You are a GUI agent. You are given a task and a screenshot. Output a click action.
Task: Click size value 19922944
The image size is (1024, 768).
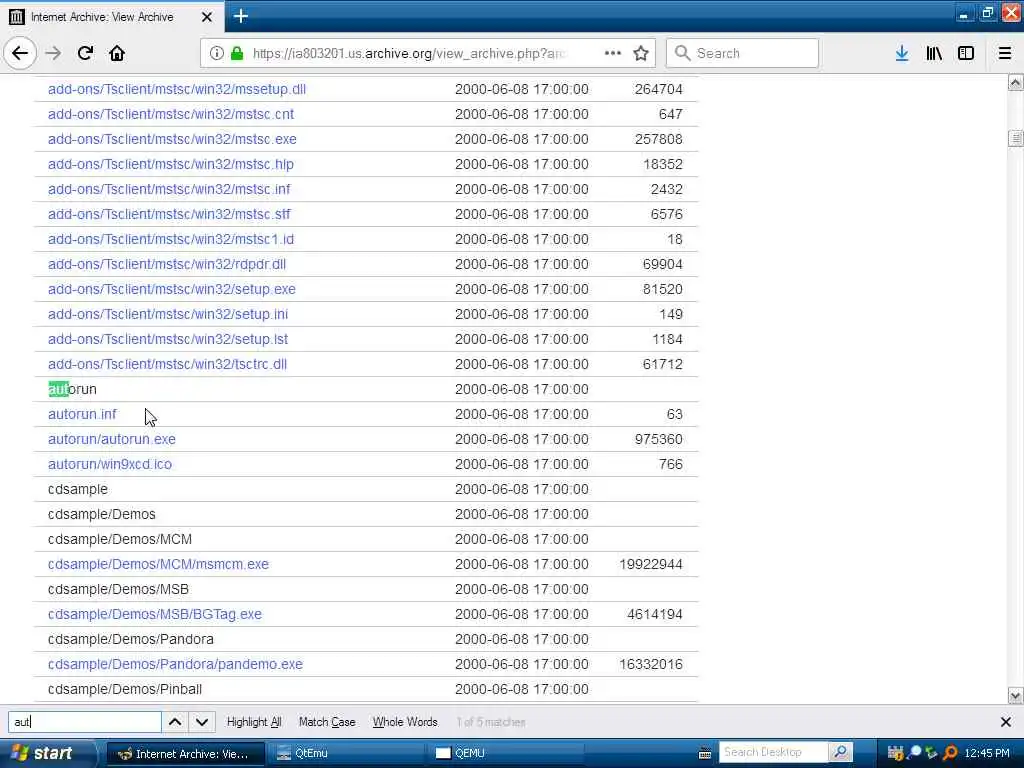click(650, 564)
